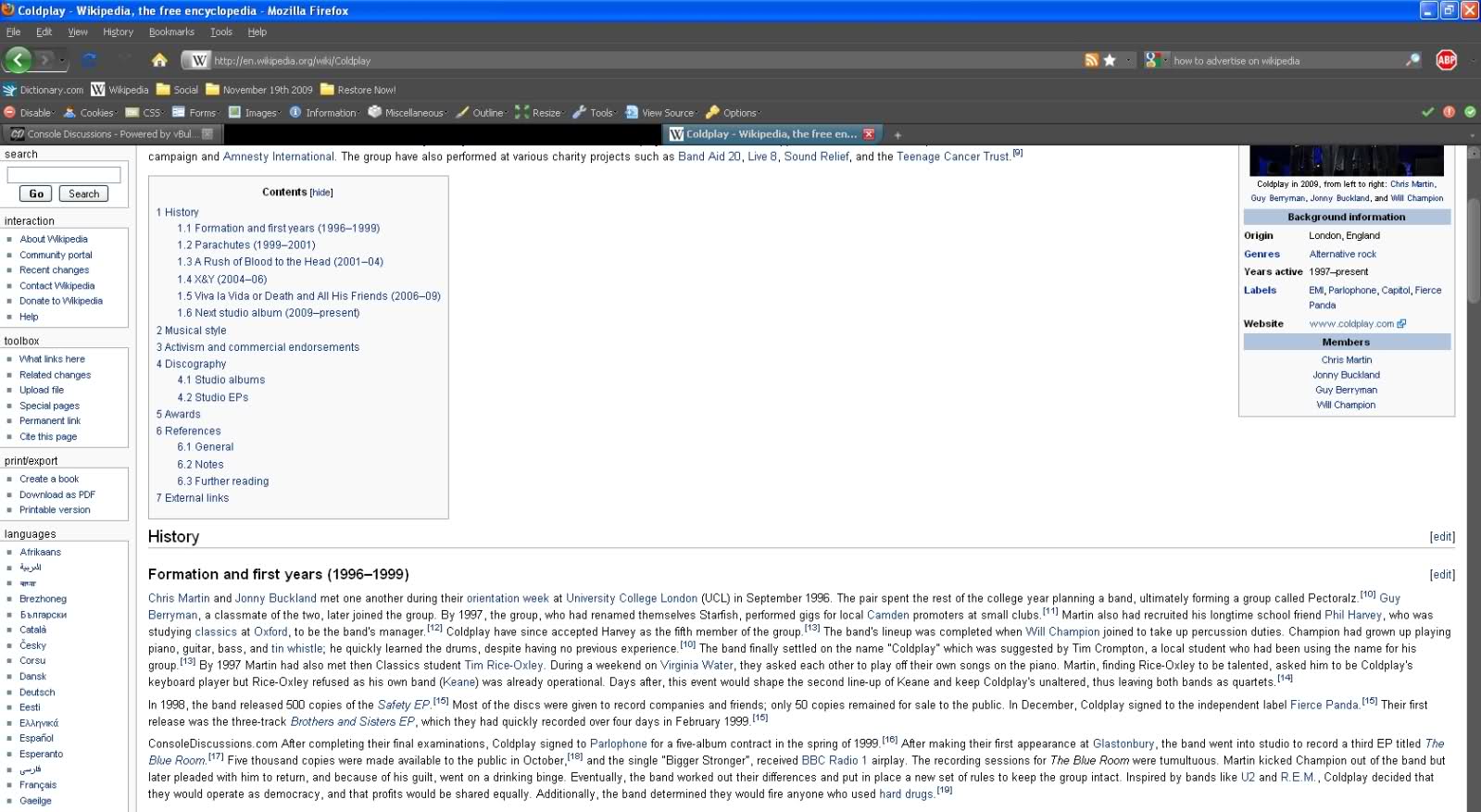Click the search magnifier icon

(1412, 60)
